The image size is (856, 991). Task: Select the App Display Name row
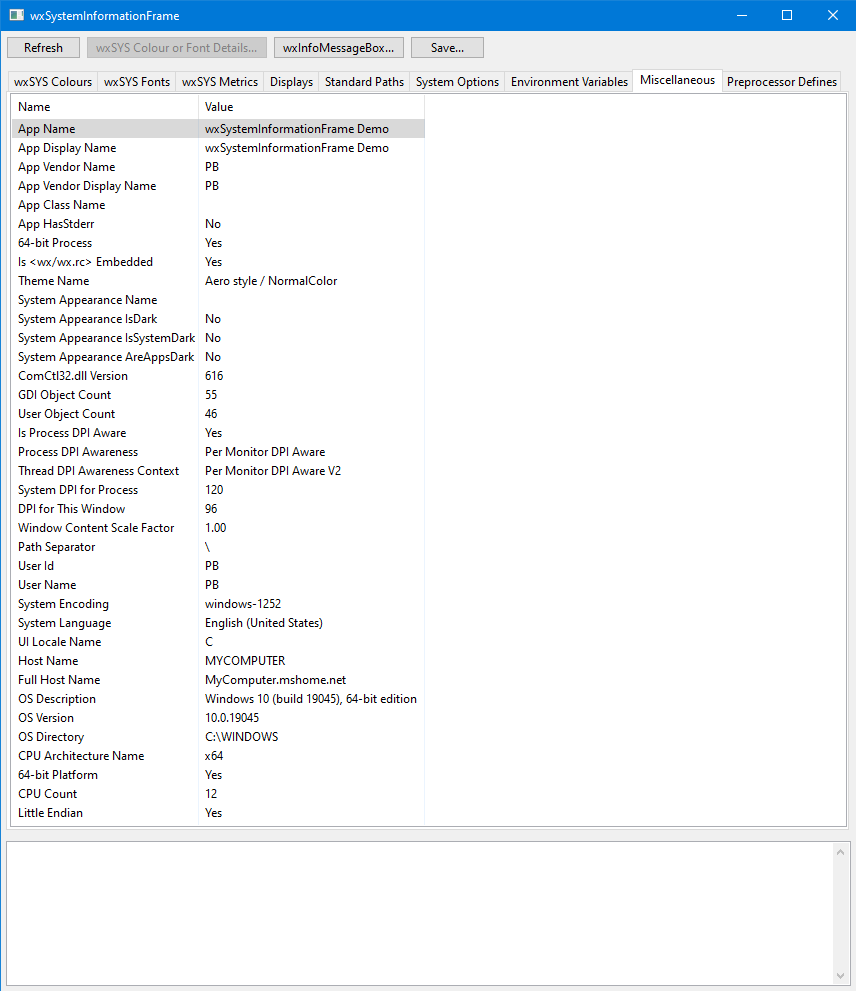(x=218, y=148)
